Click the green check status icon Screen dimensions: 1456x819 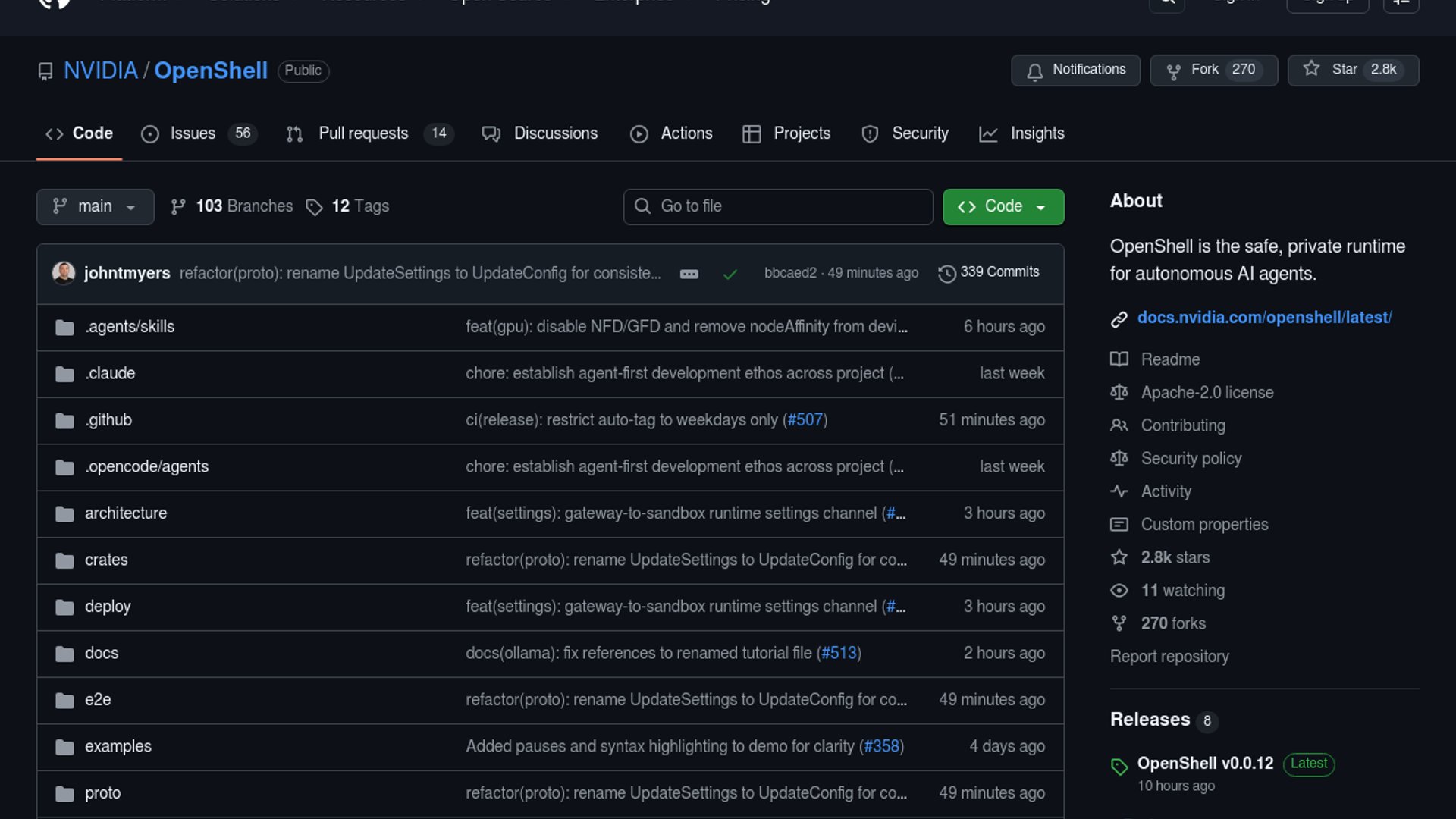(730, 274)
